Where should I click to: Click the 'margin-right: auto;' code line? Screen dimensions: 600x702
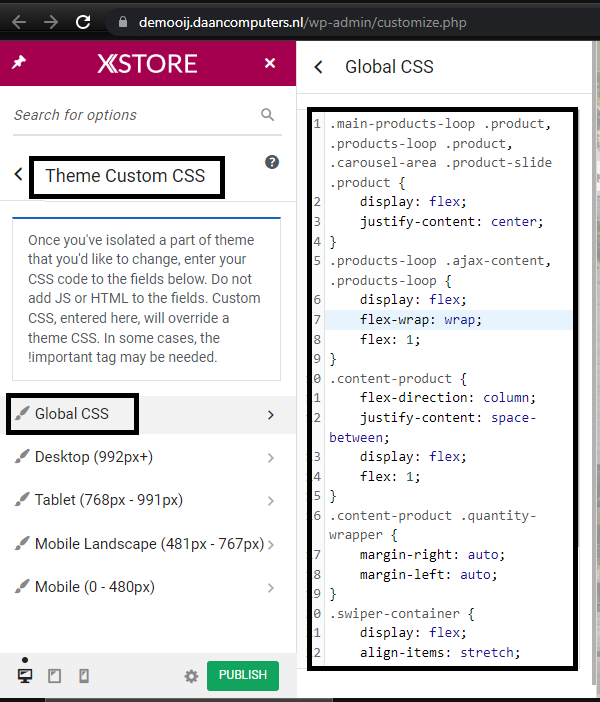tap(432, 555)
